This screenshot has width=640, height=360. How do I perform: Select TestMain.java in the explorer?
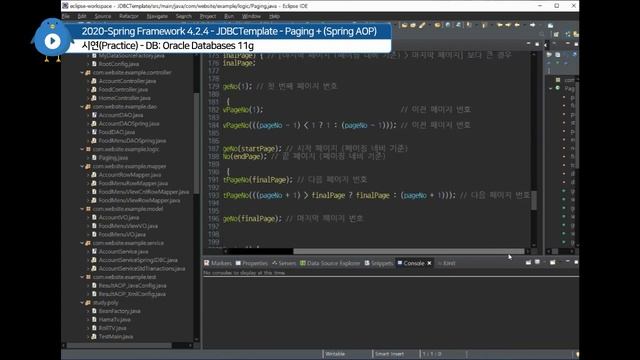(x=116, y=336)
